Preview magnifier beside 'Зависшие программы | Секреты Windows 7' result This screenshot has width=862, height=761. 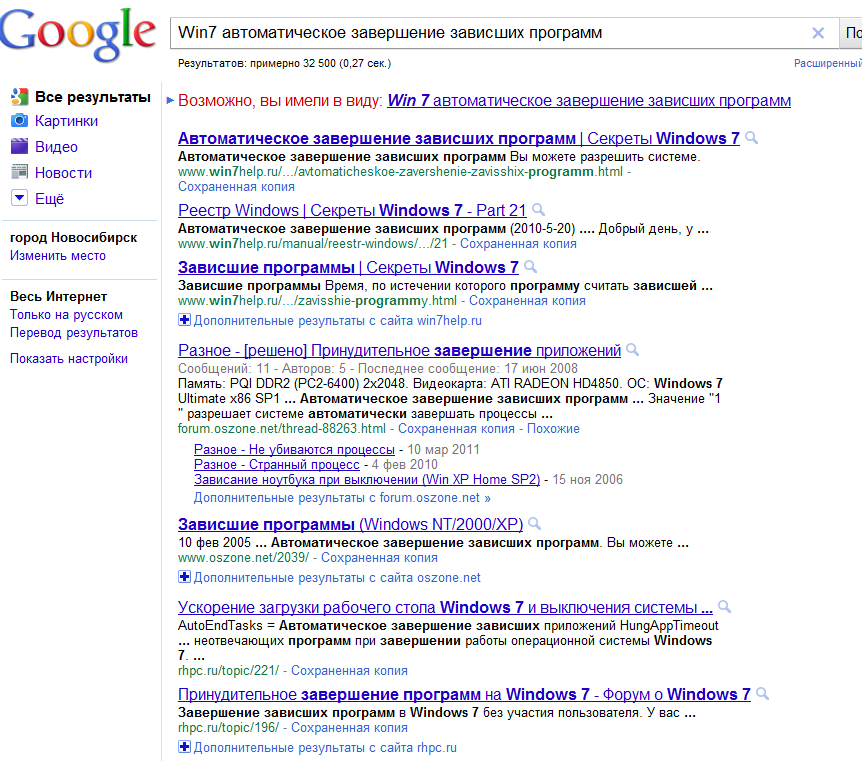click(x=531, y=267)
